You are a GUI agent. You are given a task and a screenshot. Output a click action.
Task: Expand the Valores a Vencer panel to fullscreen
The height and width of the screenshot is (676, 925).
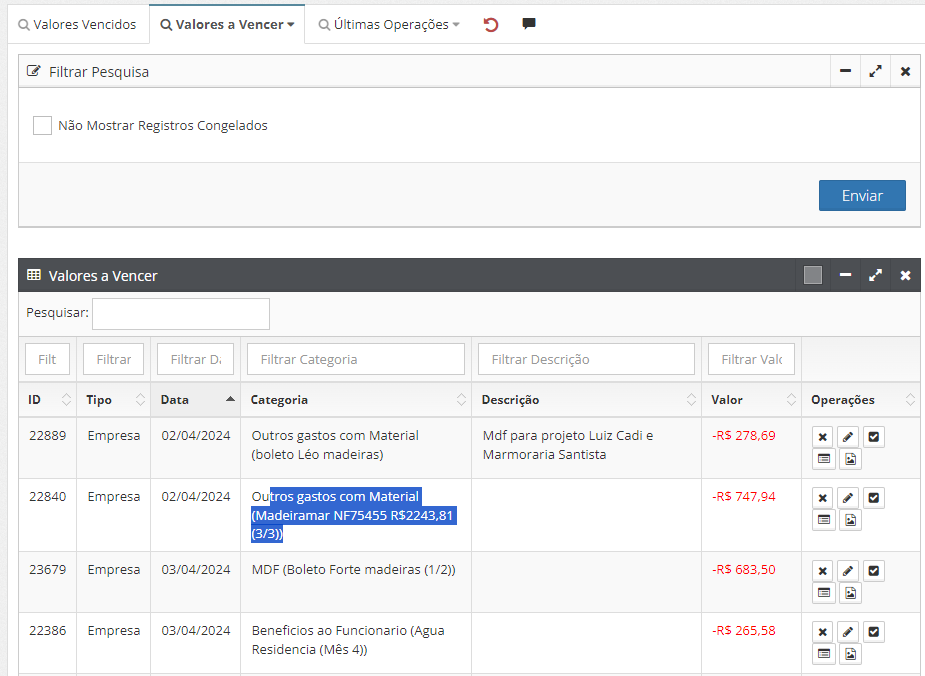point(875,275)
